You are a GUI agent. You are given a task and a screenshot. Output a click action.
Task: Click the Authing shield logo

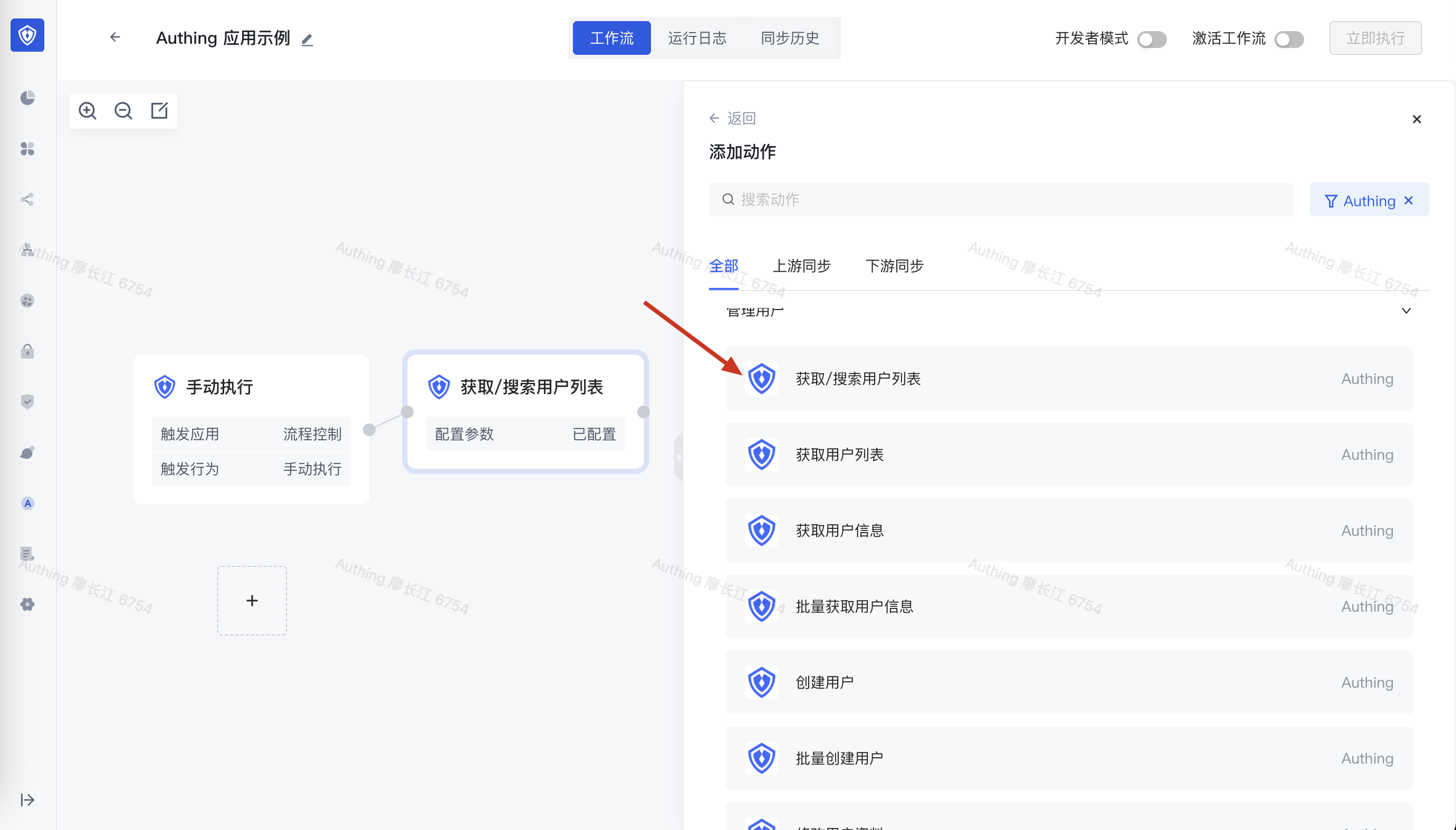pos(27,35)
